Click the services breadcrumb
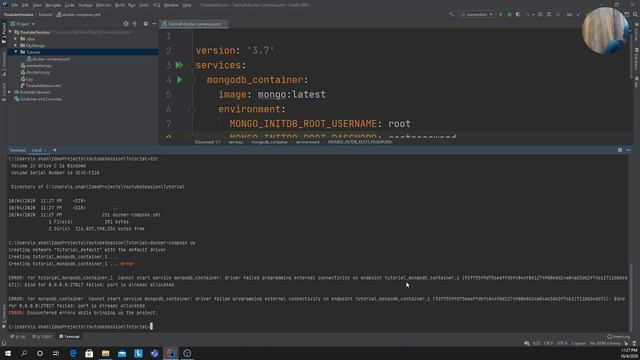640x360 pixels. point(236,142)
